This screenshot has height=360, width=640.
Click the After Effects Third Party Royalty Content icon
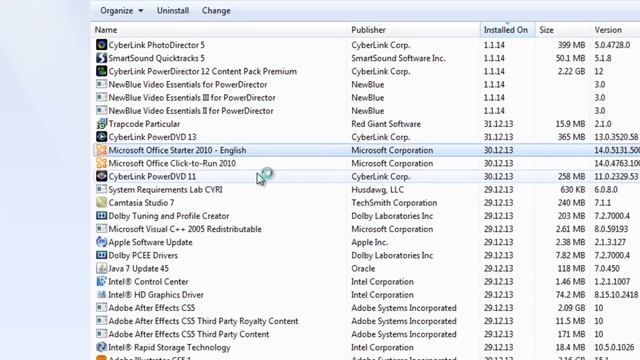101,321
